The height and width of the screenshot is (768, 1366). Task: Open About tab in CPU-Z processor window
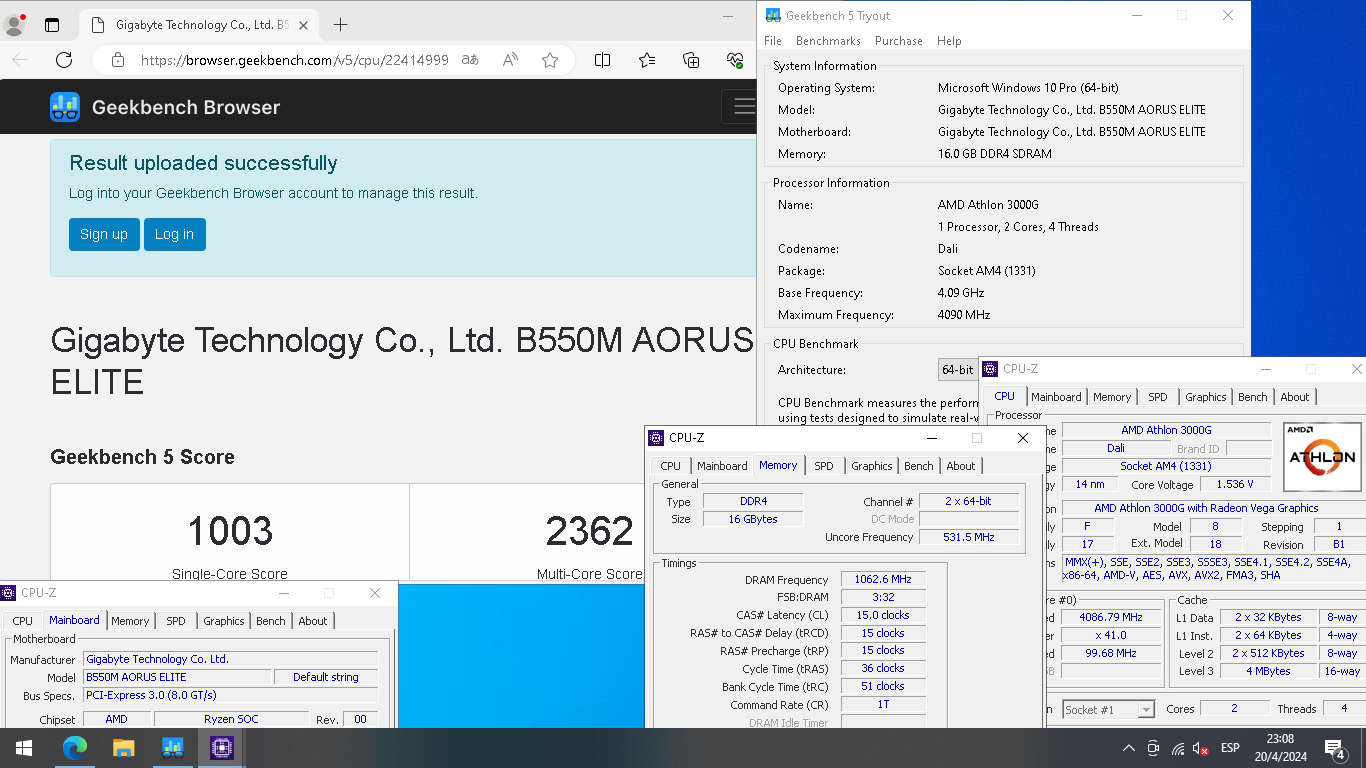click(1295, 397)
